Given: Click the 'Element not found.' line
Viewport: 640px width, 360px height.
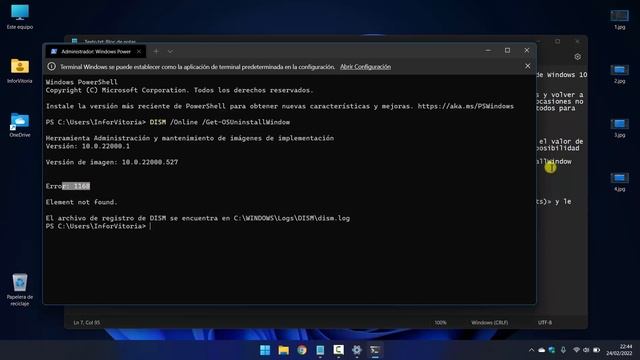Looking at the screenshot, I should point(81,202).
